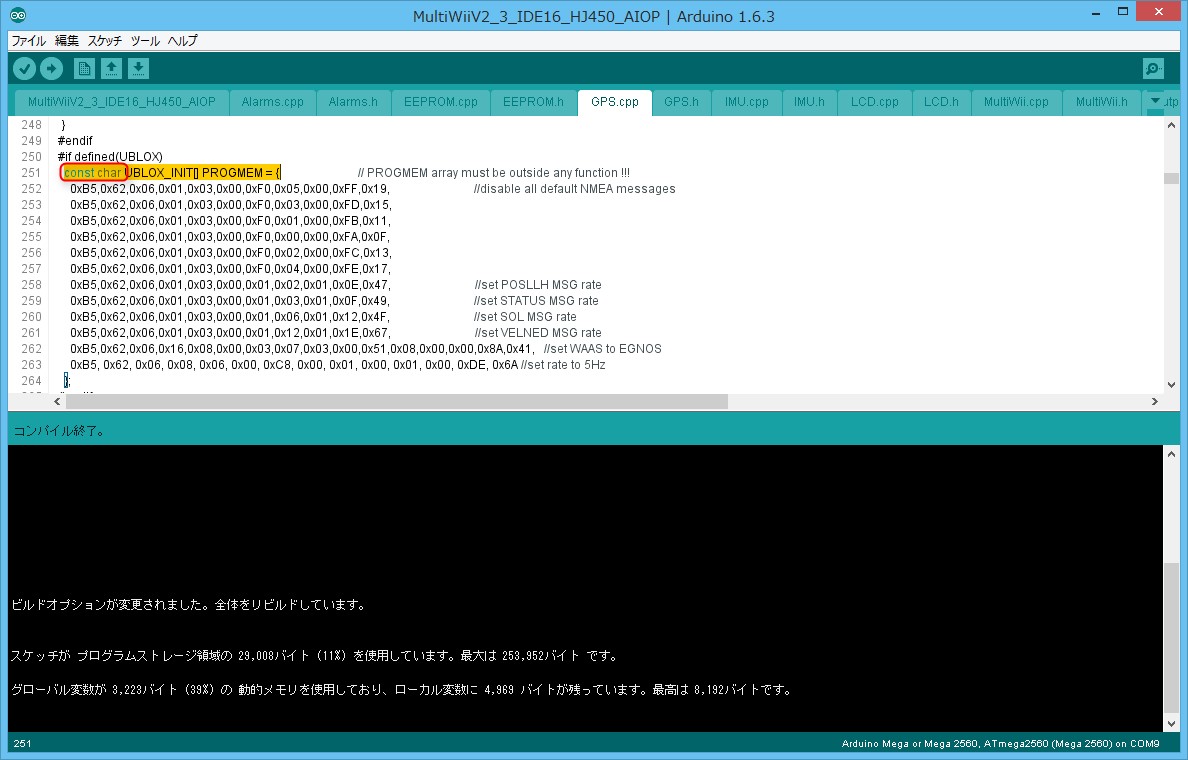Open the ツール menu
1188x760 pixels.
click(145, 41)
